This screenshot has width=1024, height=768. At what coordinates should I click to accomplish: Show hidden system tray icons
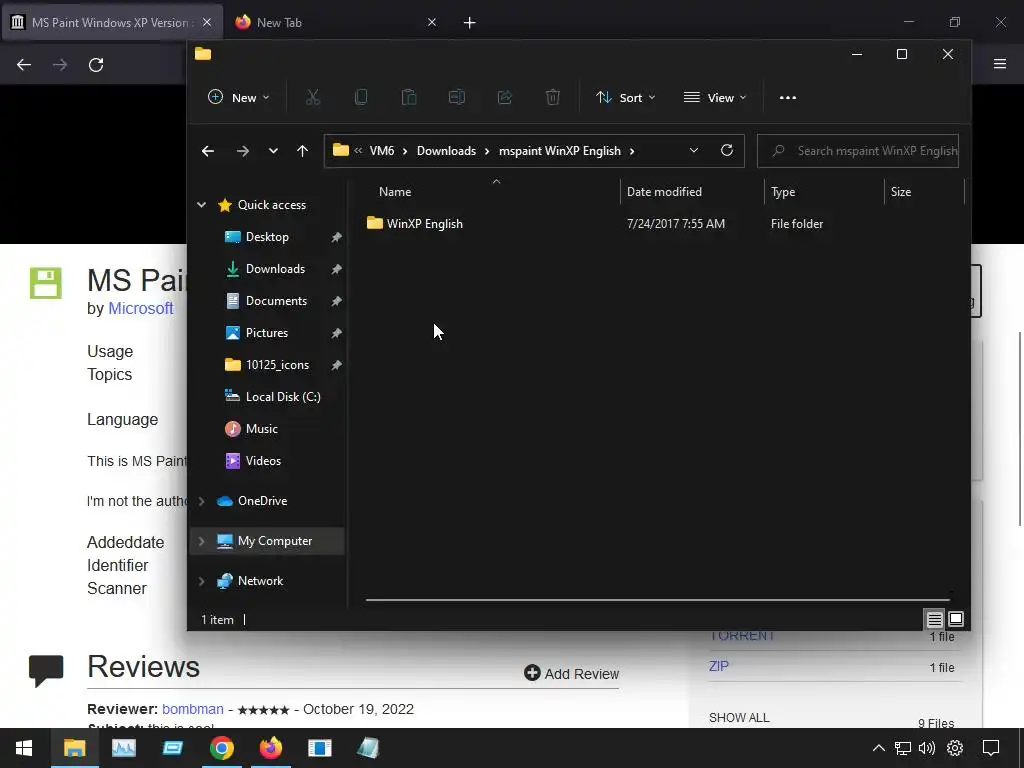879,748
